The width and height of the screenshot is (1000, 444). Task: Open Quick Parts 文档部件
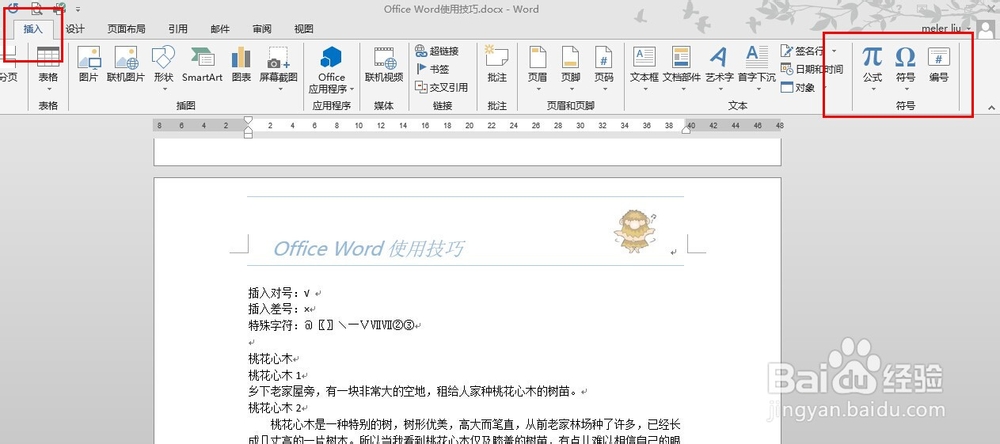coord(682,65)
